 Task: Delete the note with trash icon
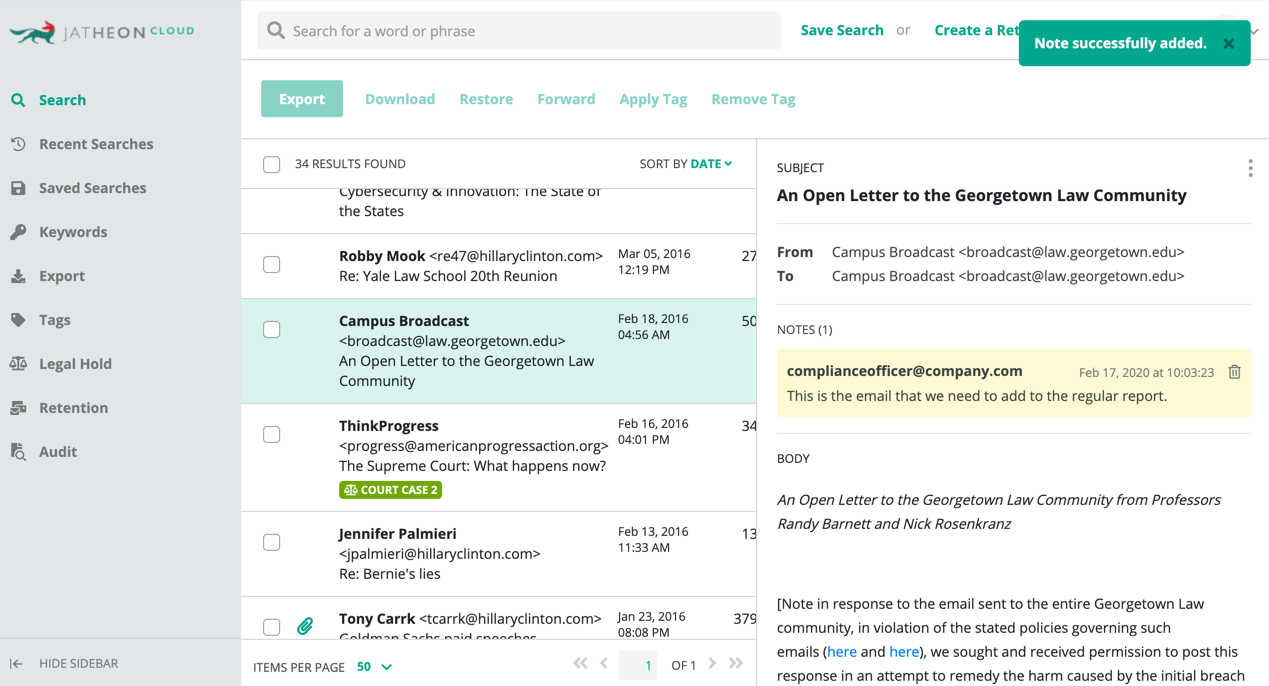click(x=1235, y=372)
